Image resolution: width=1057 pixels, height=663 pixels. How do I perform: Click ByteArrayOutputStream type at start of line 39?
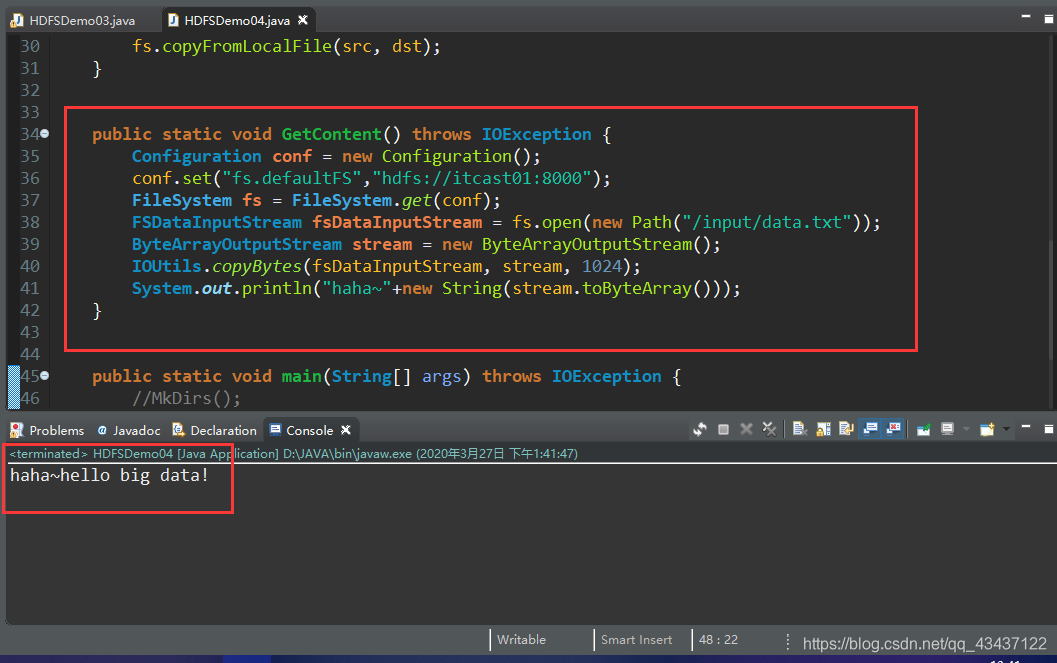pyautogui.click(x=237, y=244)
